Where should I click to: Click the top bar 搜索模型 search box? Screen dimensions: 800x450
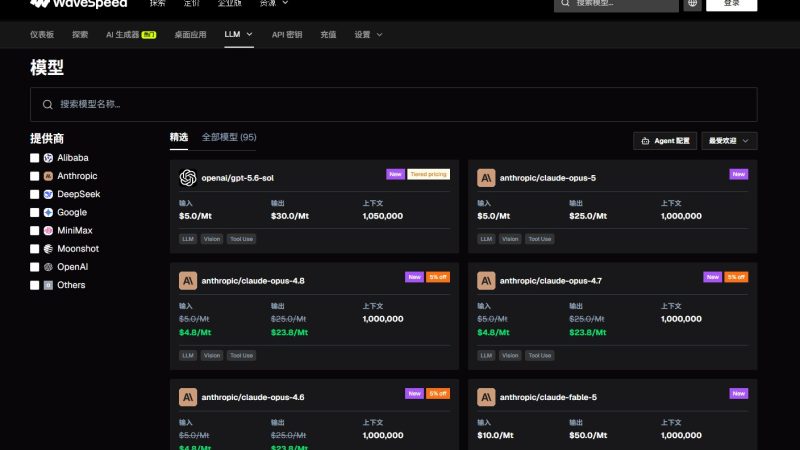click(616, 4)
